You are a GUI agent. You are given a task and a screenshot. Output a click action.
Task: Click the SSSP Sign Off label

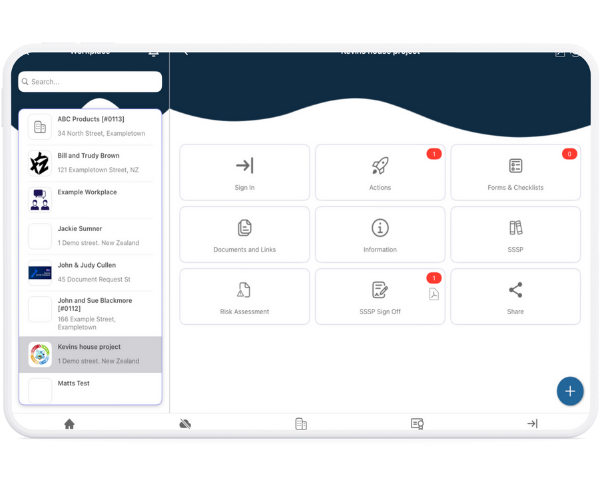[x=380, y=312]
